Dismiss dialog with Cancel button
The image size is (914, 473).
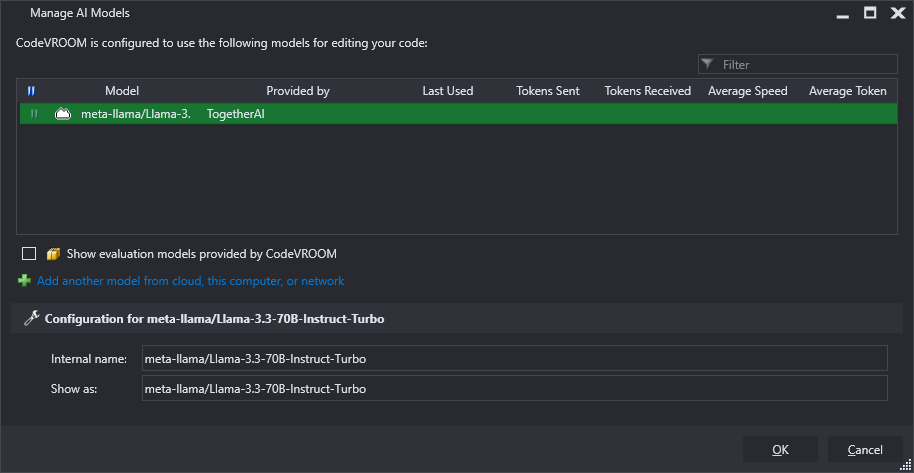pyautogui.click(x=865, y=450)
